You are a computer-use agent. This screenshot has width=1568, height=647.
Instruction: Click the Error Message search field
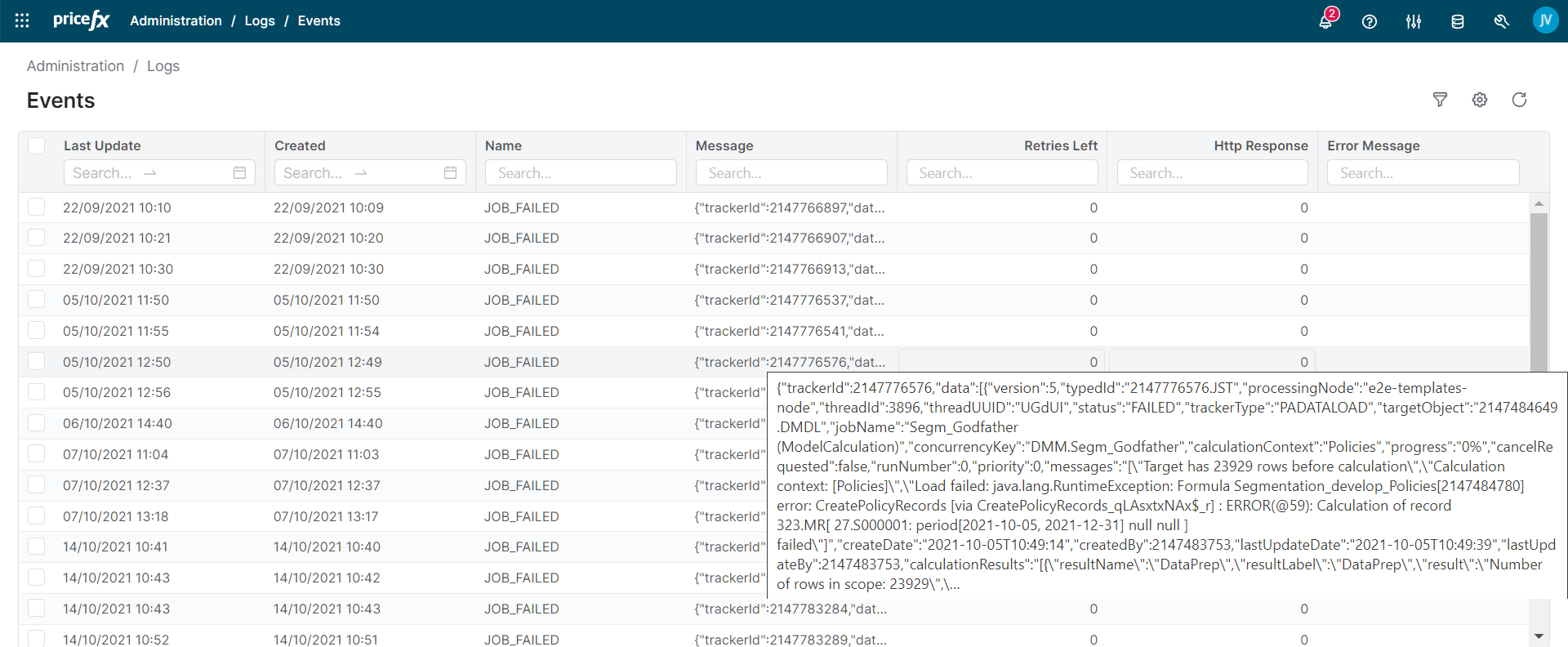point(1423,172)
